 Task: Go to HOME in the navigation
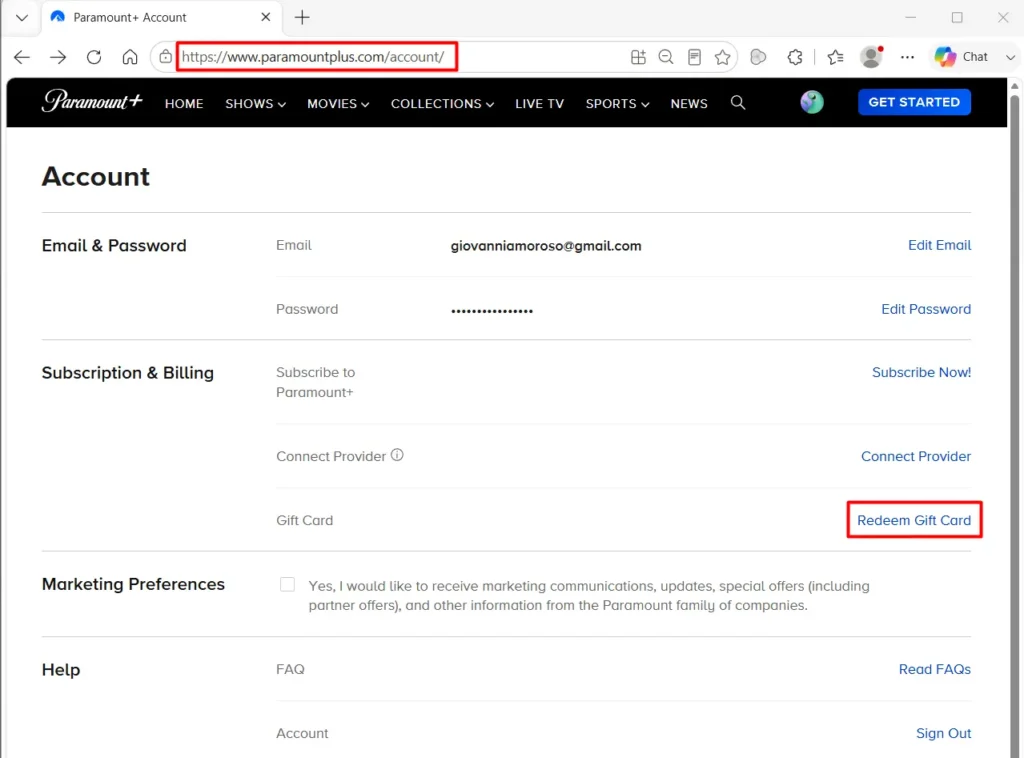click(184, 104)
